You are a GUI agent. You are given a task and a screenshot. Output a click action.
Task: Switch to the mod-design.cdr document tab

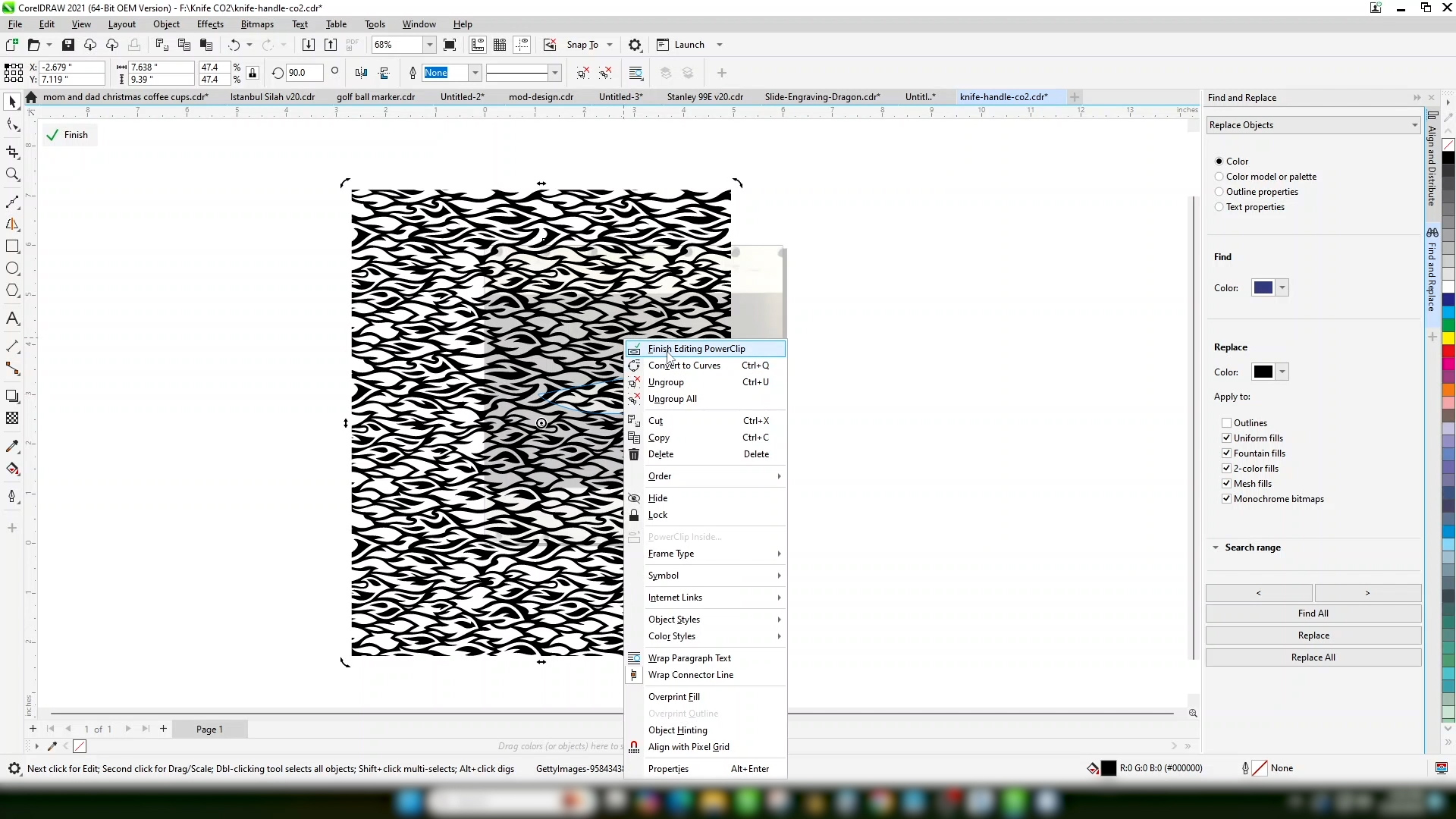click(541, 97)
